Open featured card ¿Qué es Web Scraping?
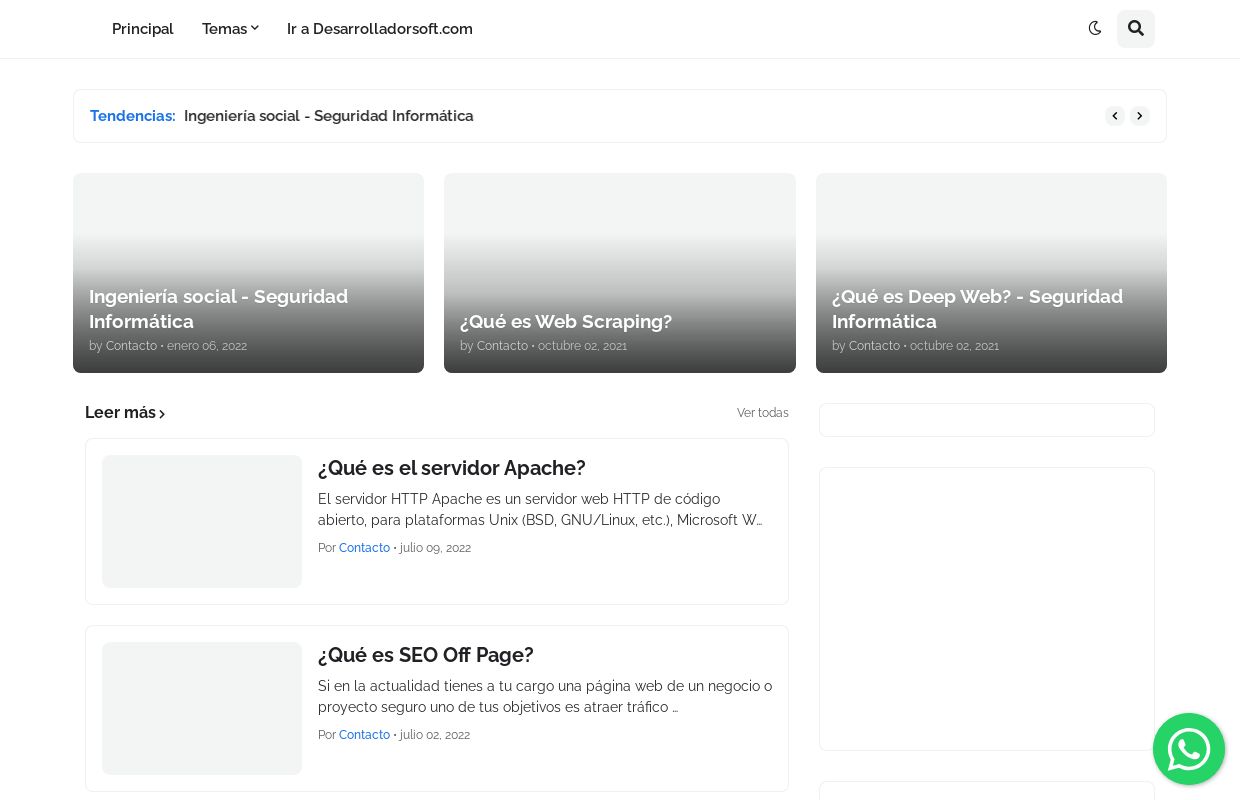Viewport: 1240px width, 800px height. pyautogui.click(x=566, y=321)
